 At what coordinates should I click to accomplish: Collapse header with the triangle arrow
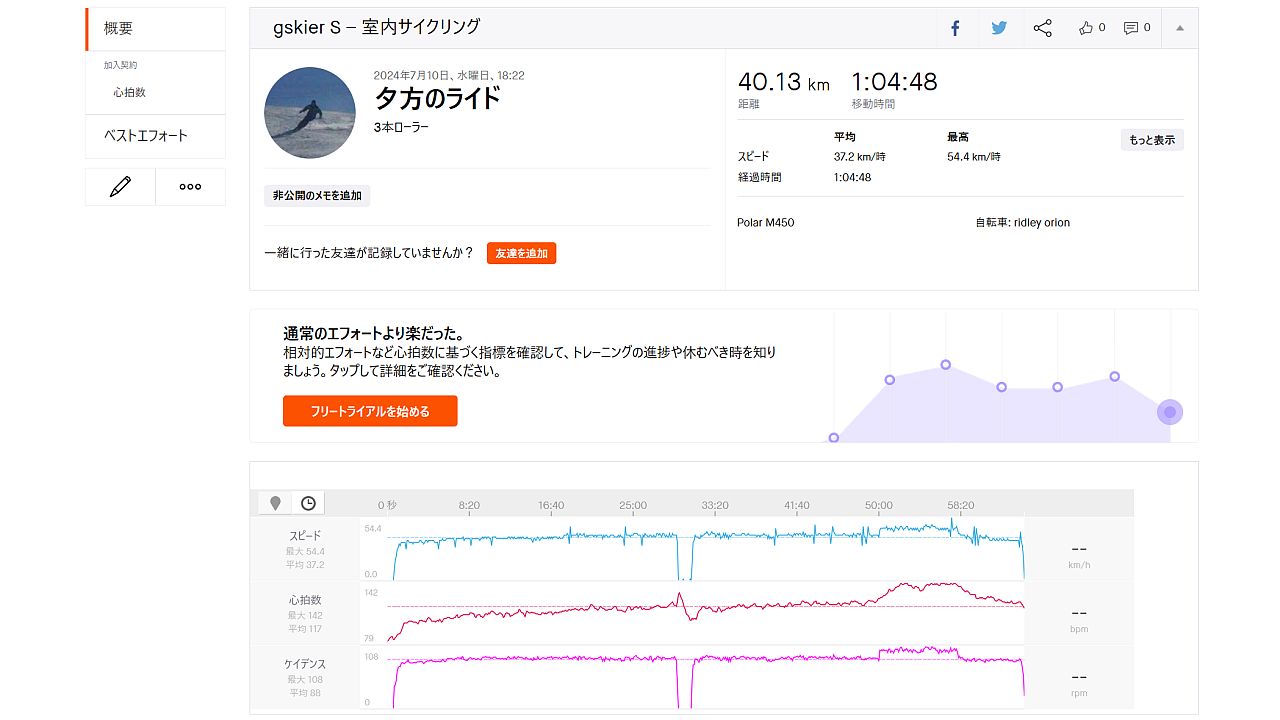[x=1180, y=28]
